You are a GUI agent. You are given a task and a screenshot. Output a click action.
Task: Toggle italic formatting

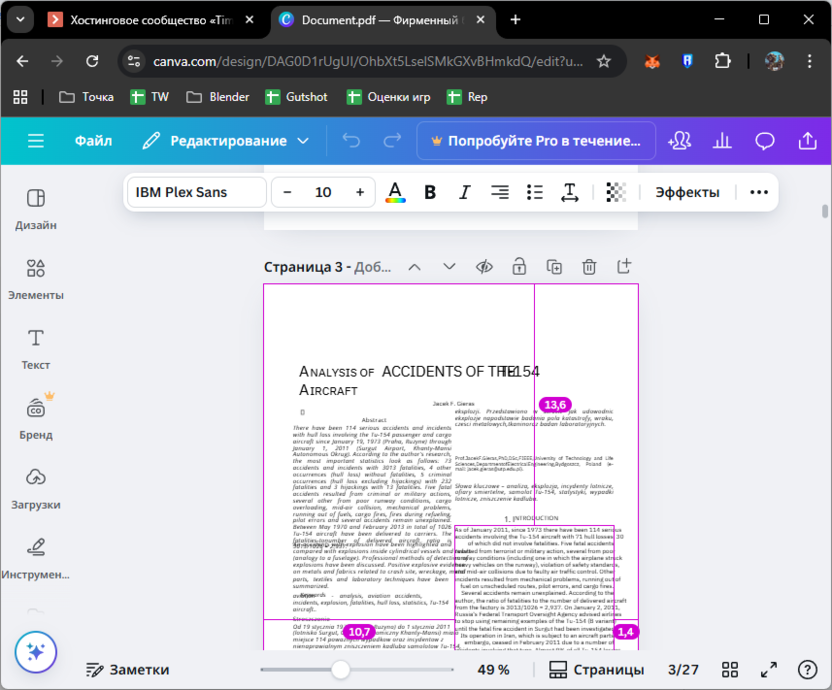464,192
